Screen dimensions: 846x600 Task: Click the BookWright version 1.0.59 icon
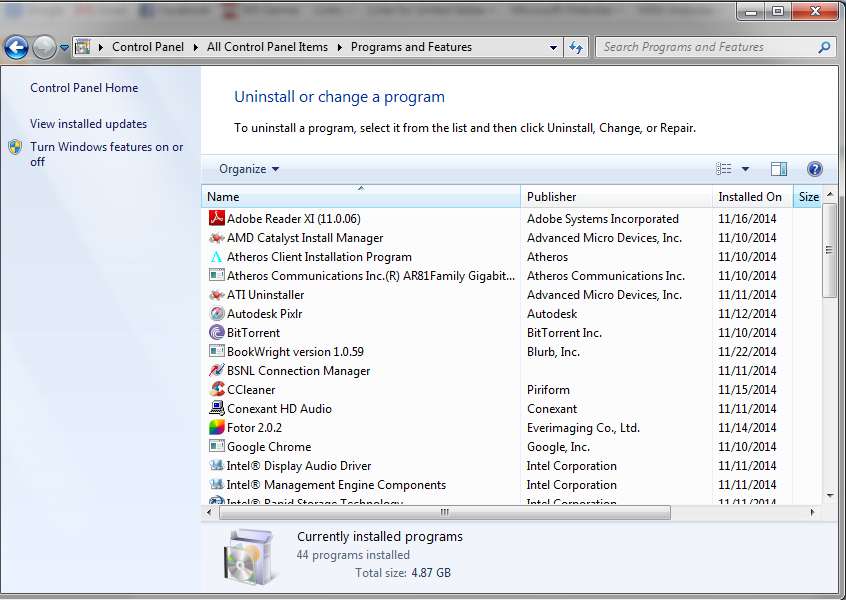click(x=216, y=351)
